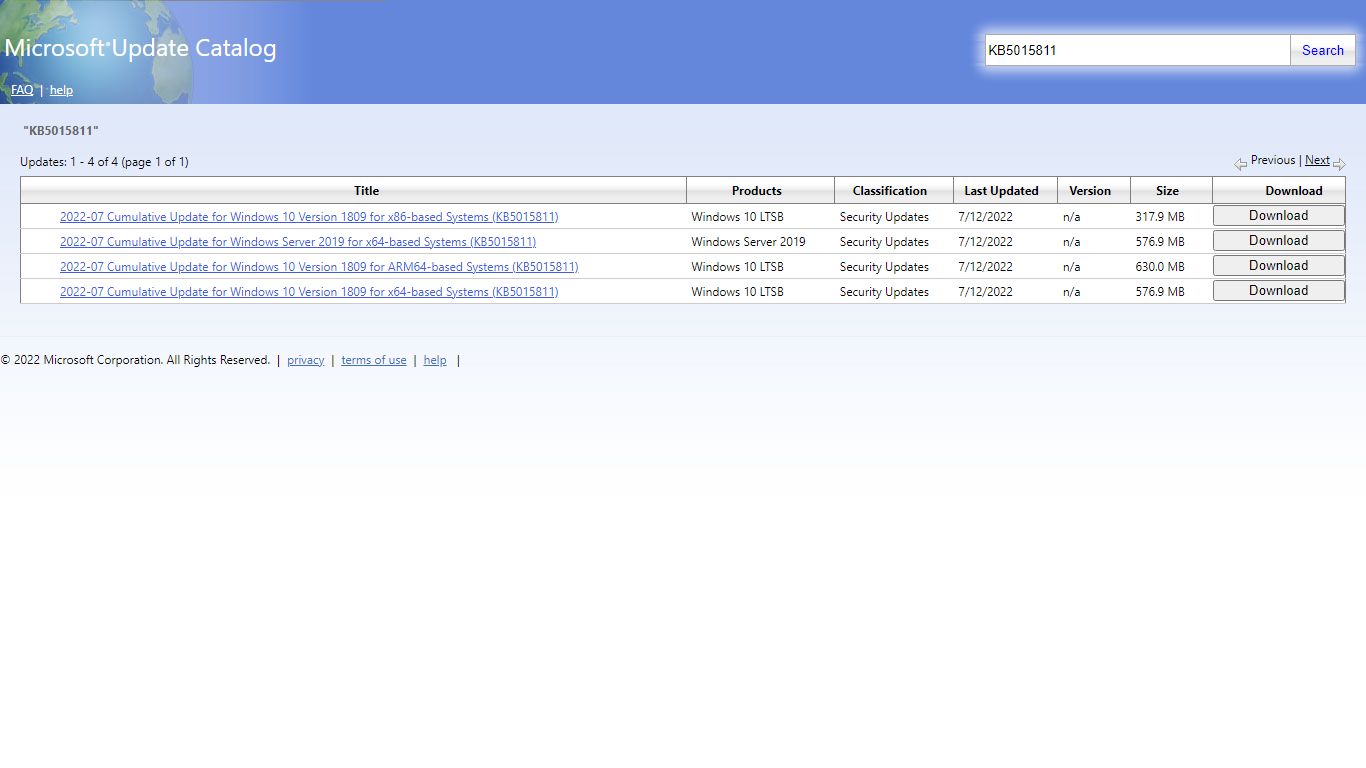This screenshot has height=768, width=1366.
Task: Go to Next results page link
Action: [1317, 160]
